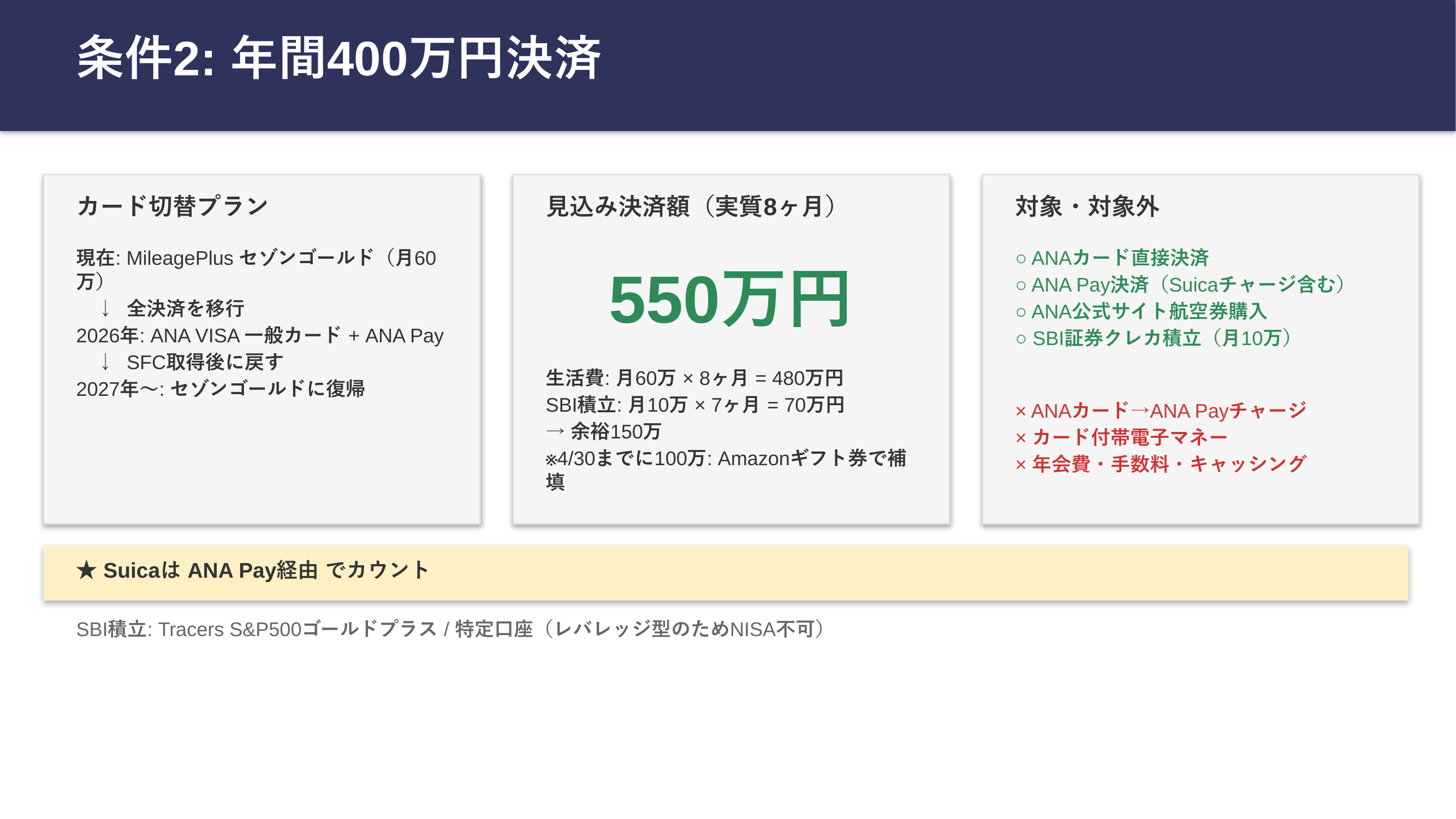The width and height of the screenshot is (1456, 819).
Task: Click the footnote about Tracers S&P500ゴールドプラス
Action: click(450, 629)
